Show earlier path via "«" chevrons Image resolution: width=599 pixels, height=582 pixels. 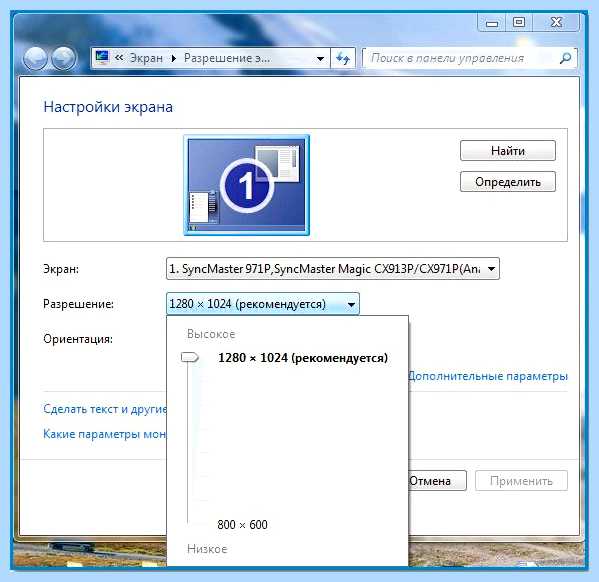(x=119, y=58)
